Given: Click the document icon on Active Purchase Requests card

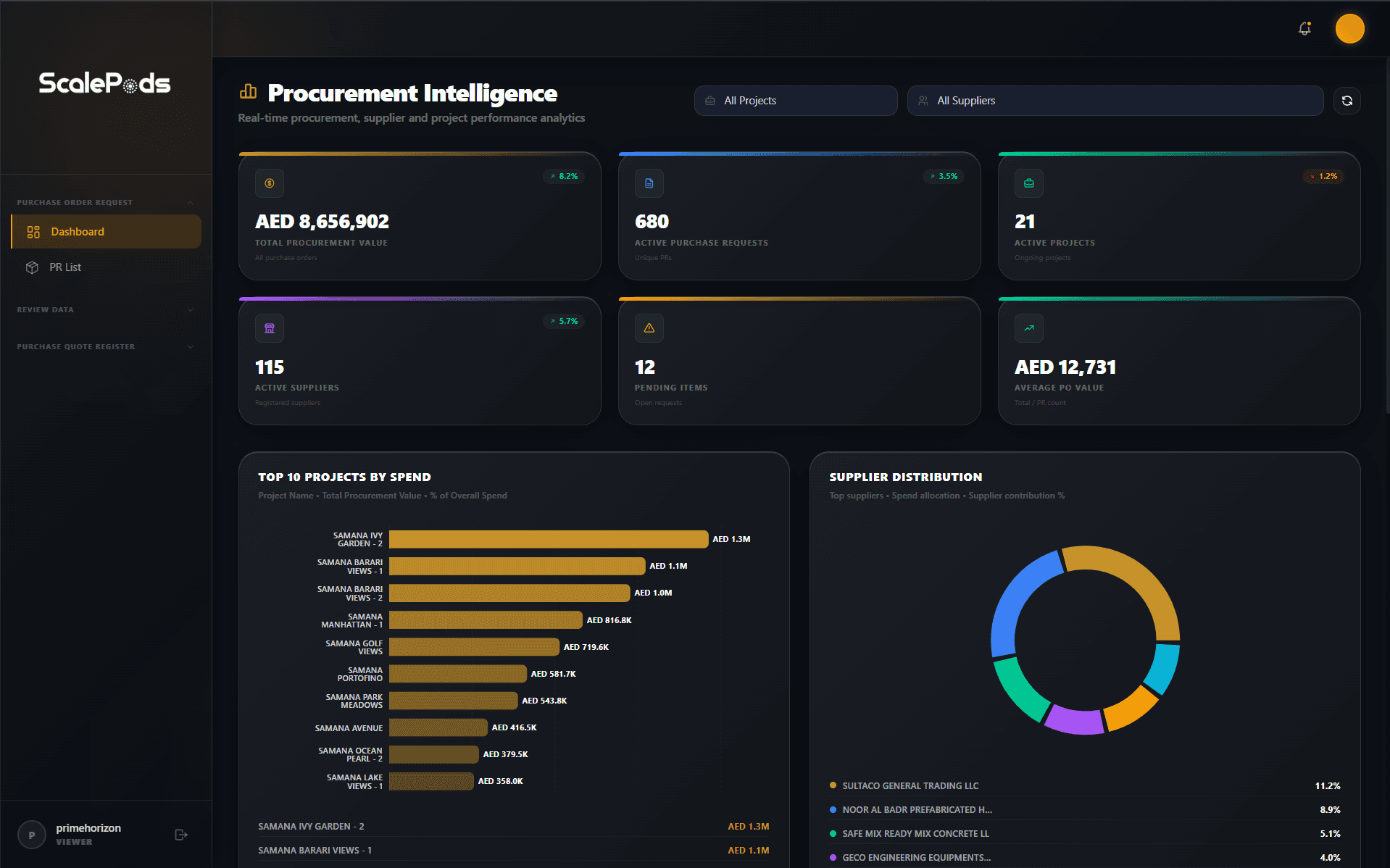Looking at the screenshot, I should pyautogui.click(x=649, y=183).
